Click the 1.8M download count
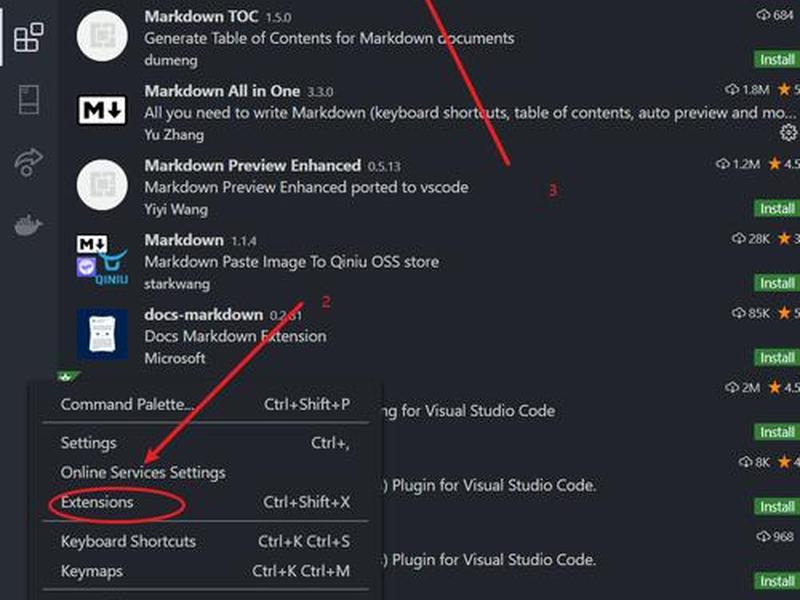800x600 pixels. (x=747, y=90)
